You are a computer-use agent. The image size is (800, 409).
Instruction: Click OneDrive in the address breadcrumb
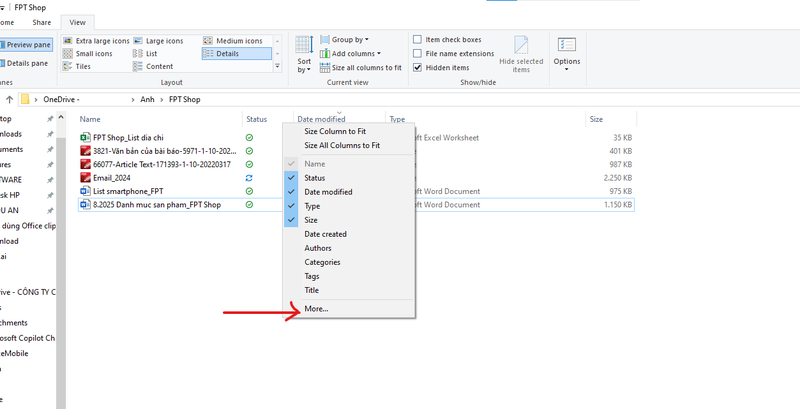61,99
